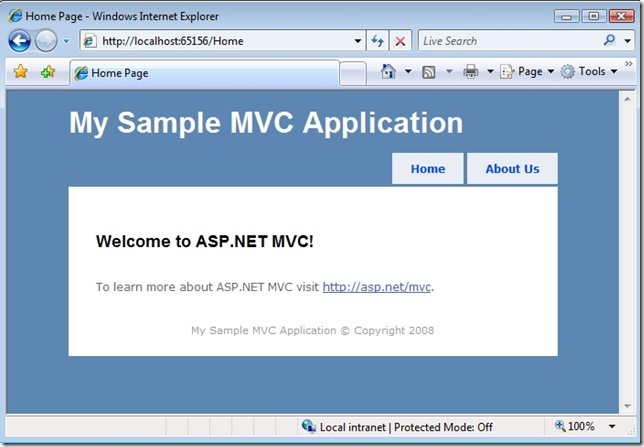Click the address bar URL field
This screenshot has width=644, height=447.
[222, 41]
